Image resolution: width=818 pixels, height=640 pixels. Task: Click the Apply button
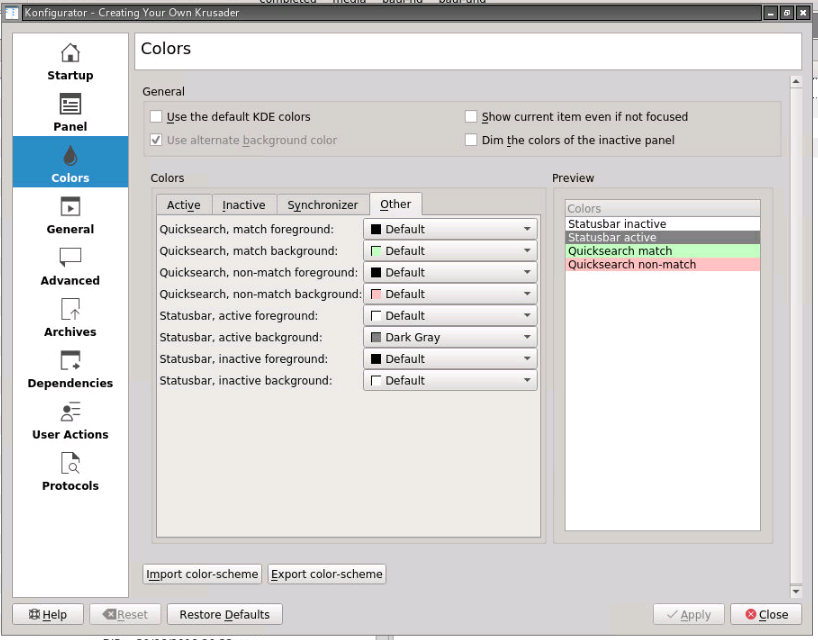689,614
